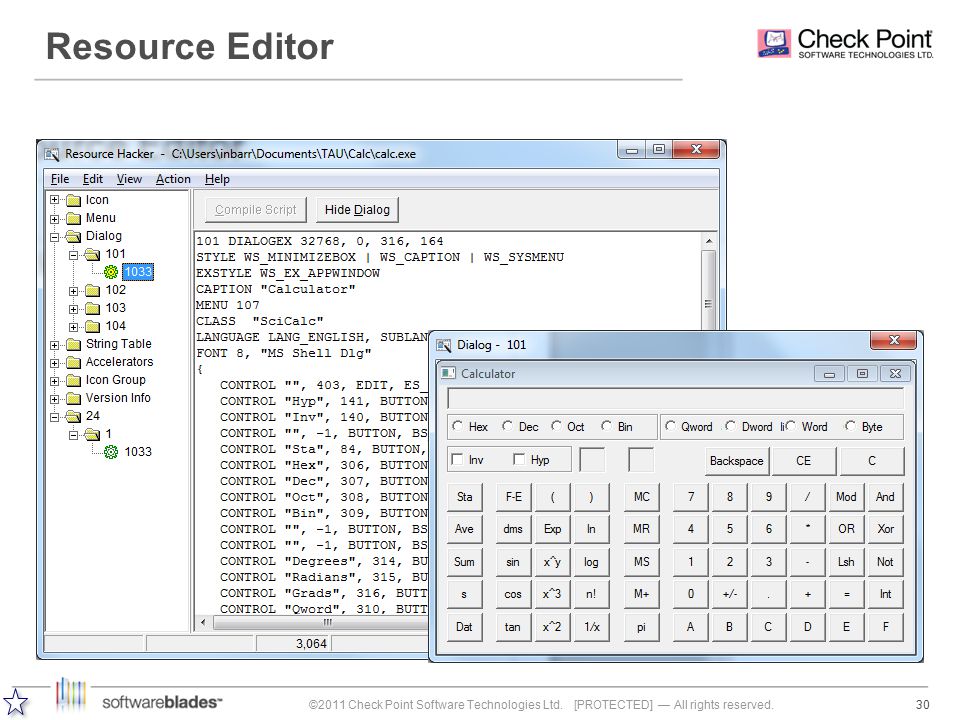Screen dimensions: 960x720
Task: Select the Version Info tree item
Action: tap(118, 398)
